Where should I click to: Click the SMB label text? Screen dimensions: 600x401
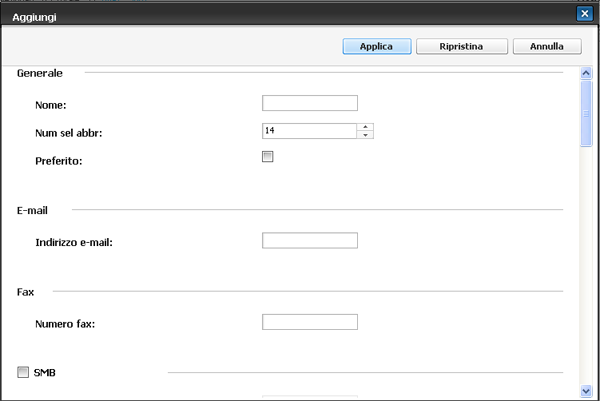pyautogui.click(x=45, y=373)
